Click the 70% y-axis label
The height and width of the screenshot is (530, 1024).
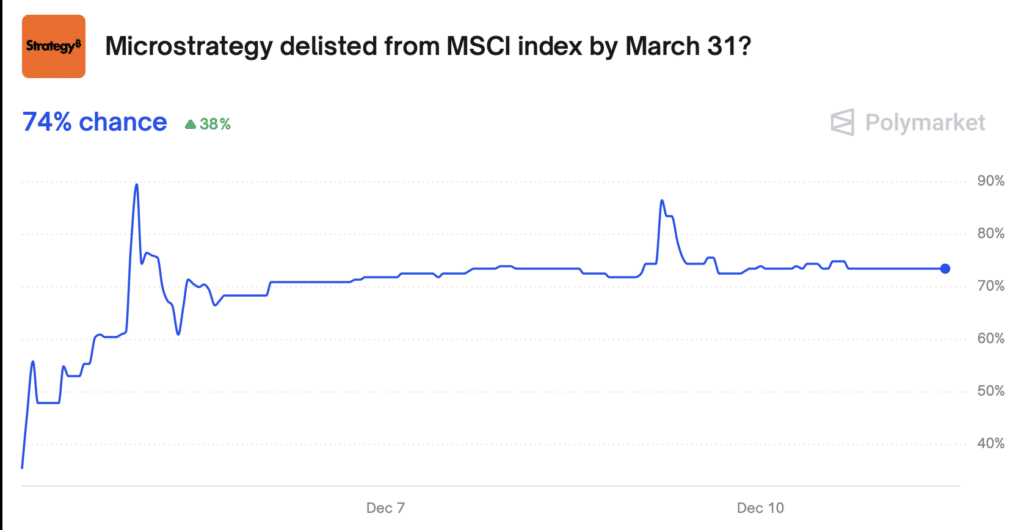pos(991,286)
